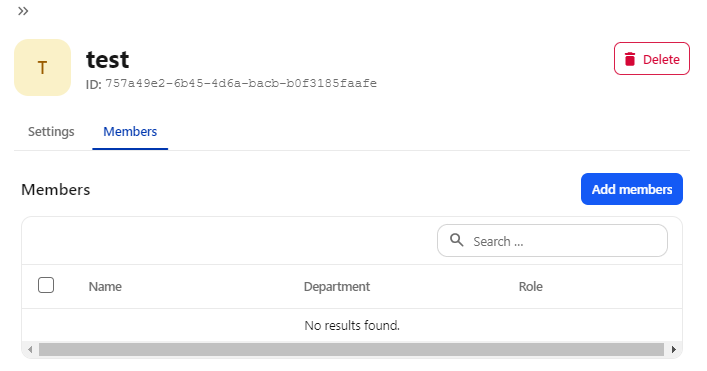
Task: Click the Members section heading
Action: point(56,190)
